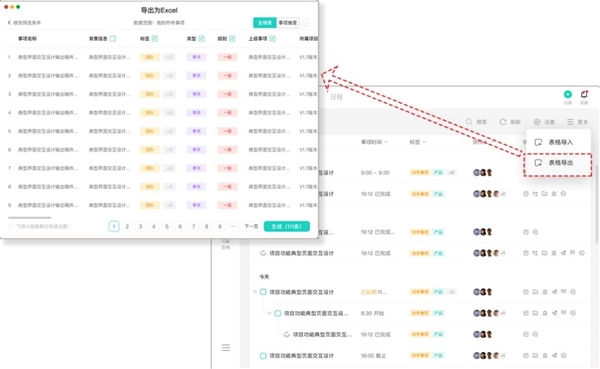Open the notification bell icon
Screen dimensions: 600x369
[584, 94]
